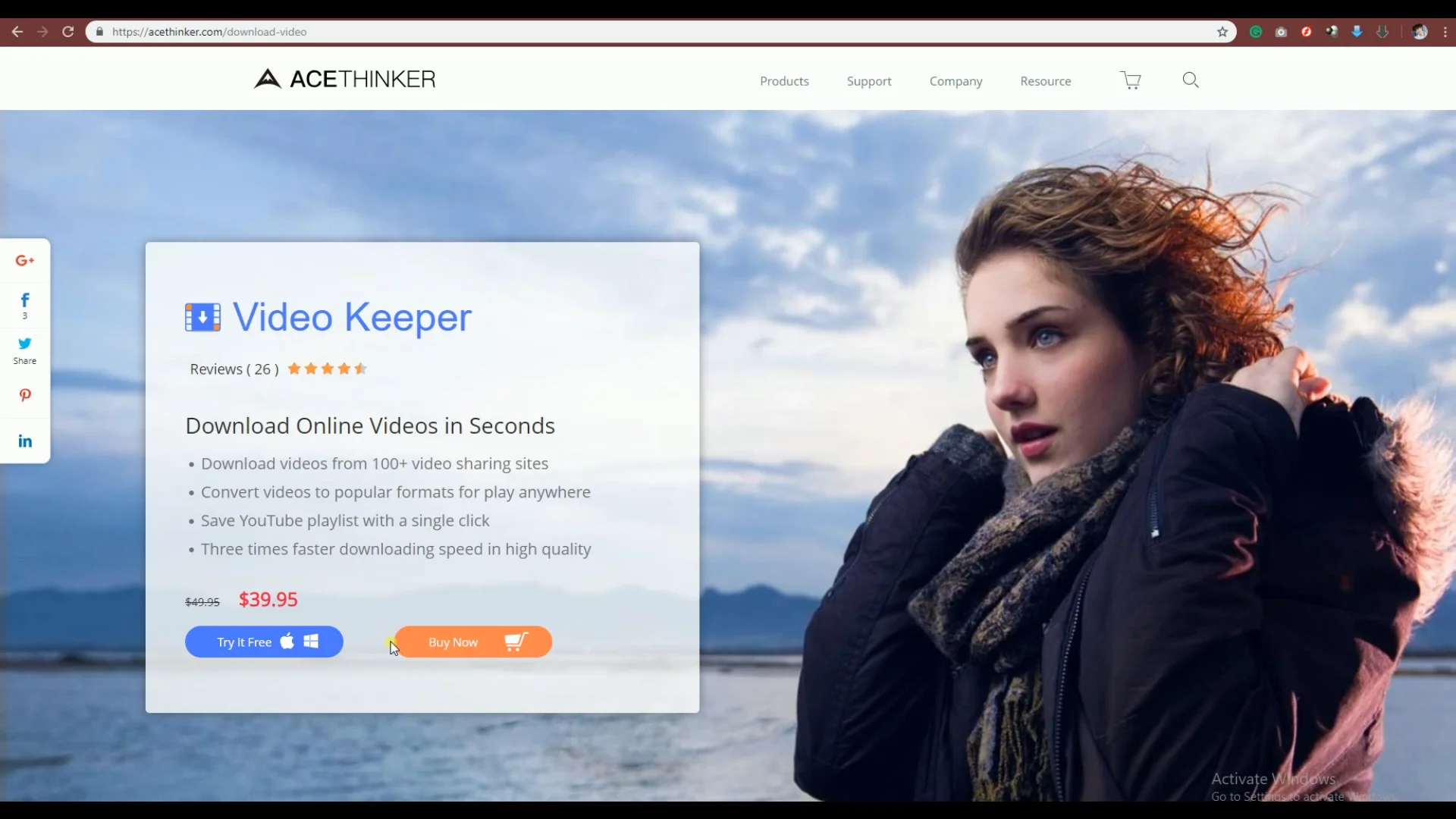Image resolution: width=1456 pixels, height=819 pixels.
Task: Click the gray download arrow extension
Action: (x=1382, y=32)
